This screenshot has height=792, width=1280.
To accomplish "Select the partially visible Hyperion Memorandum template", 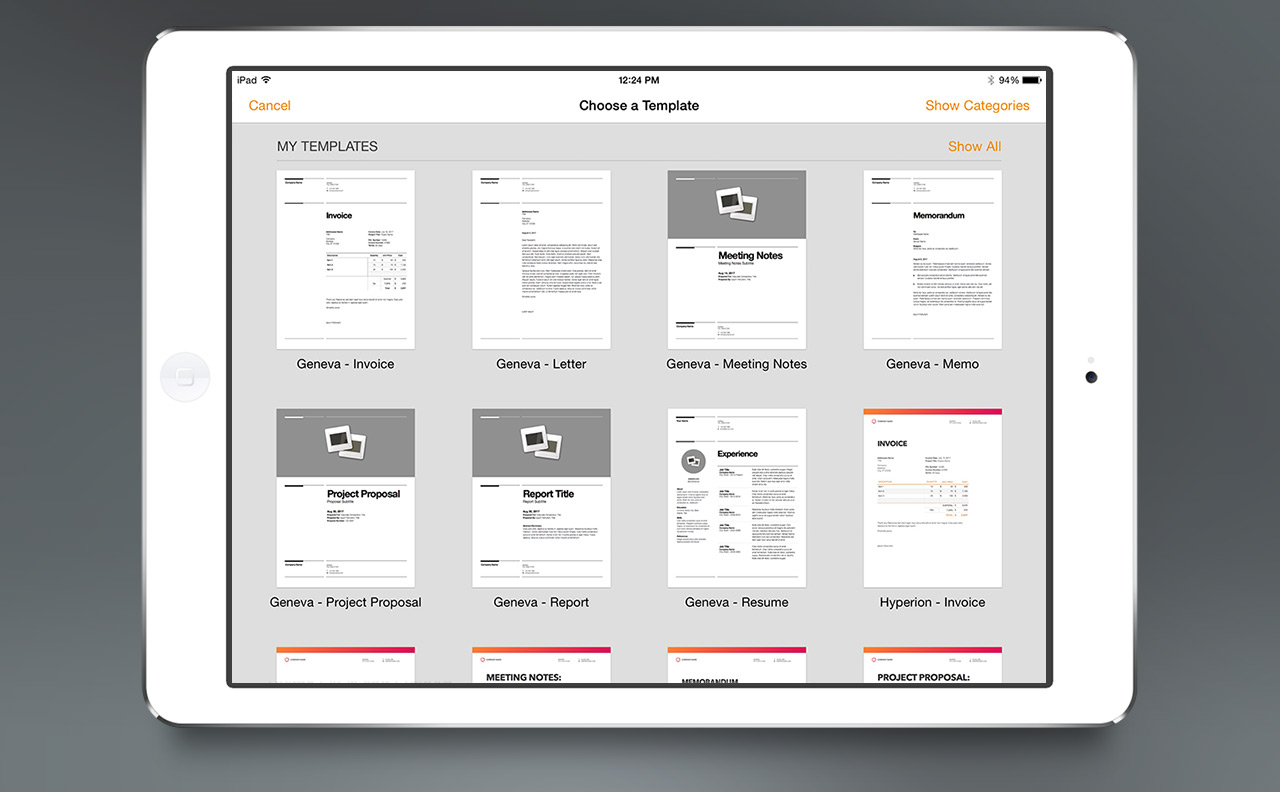I will pyautogui.click(x=736, y=665).
